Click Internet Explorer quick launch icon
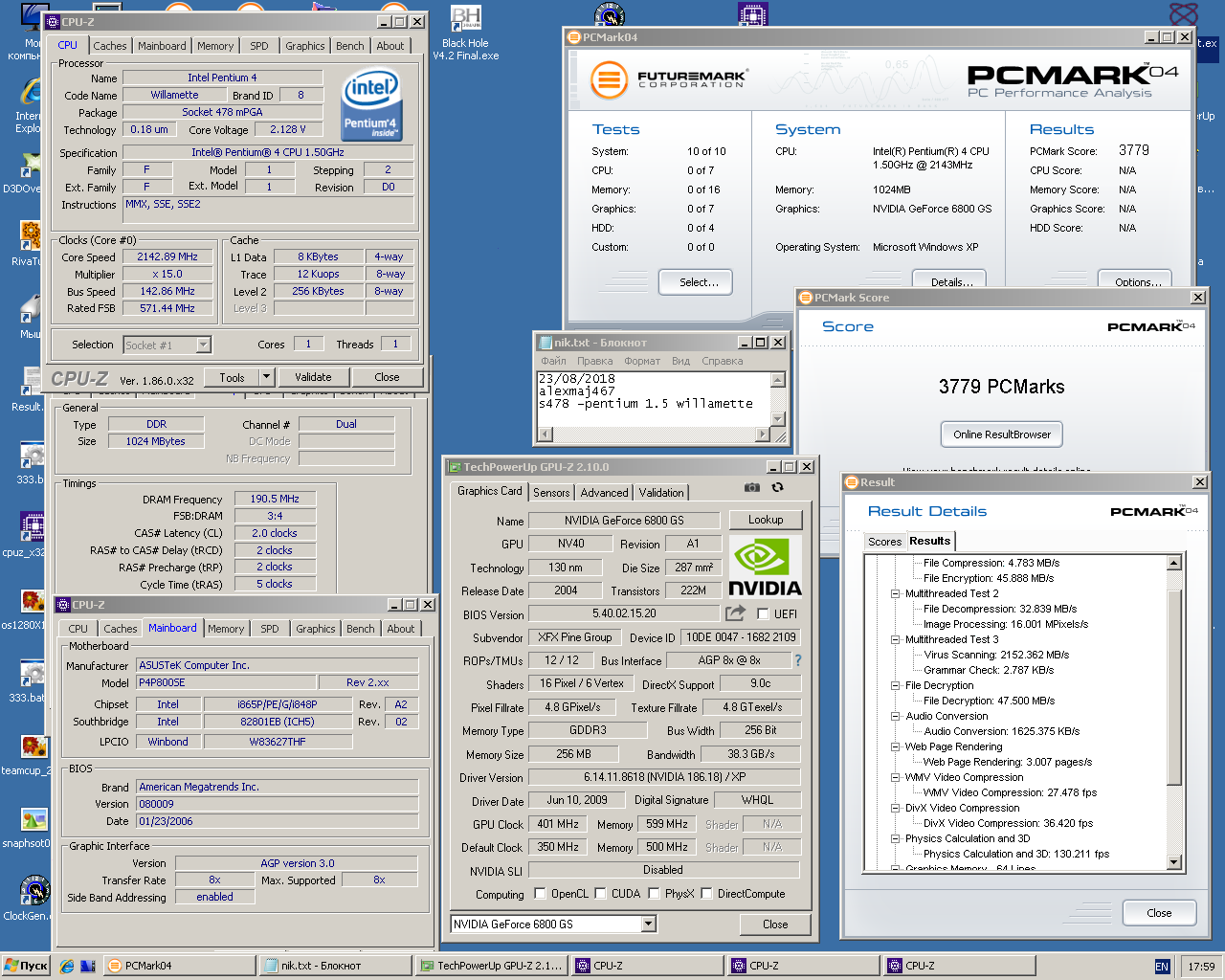The image size is (1225, 980). [x=67, y=966]
